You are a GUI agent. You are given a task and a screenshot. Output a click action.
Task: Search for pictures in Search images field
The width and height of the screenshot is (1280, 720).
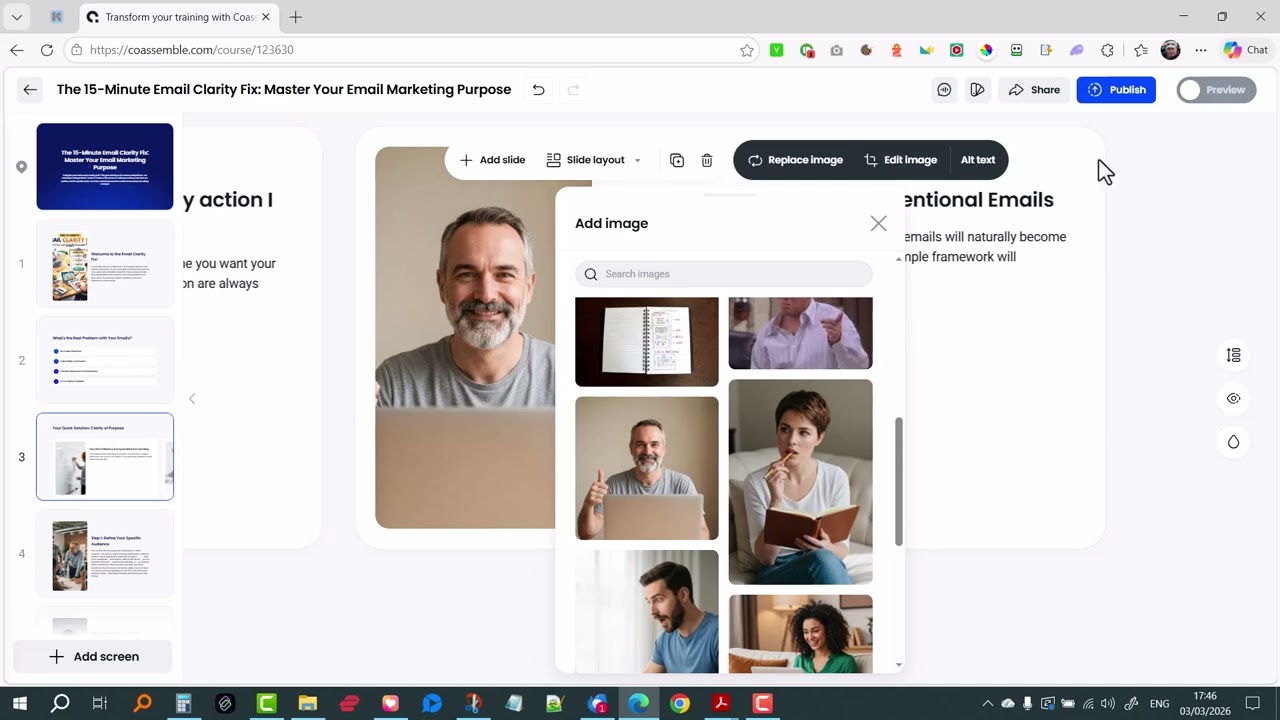(x=724, y=274)
